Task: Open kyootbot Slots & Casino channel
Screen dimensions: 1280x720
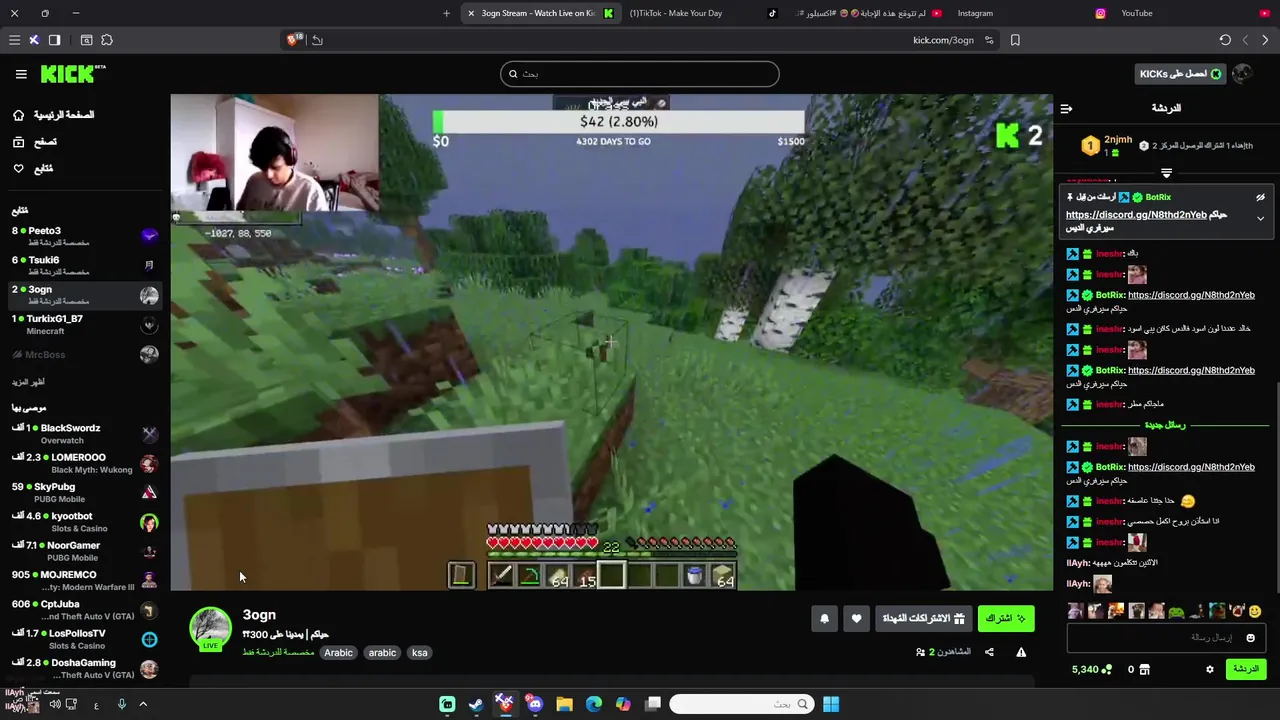Action: [x=84, y=522]
